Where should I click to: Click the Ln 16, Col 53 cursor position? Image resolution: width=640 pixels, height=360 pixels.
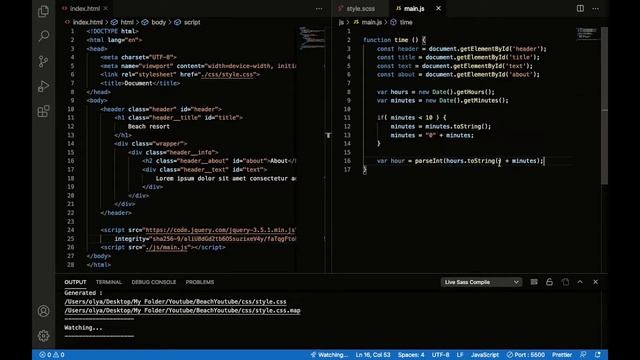(x=373, y=355)
